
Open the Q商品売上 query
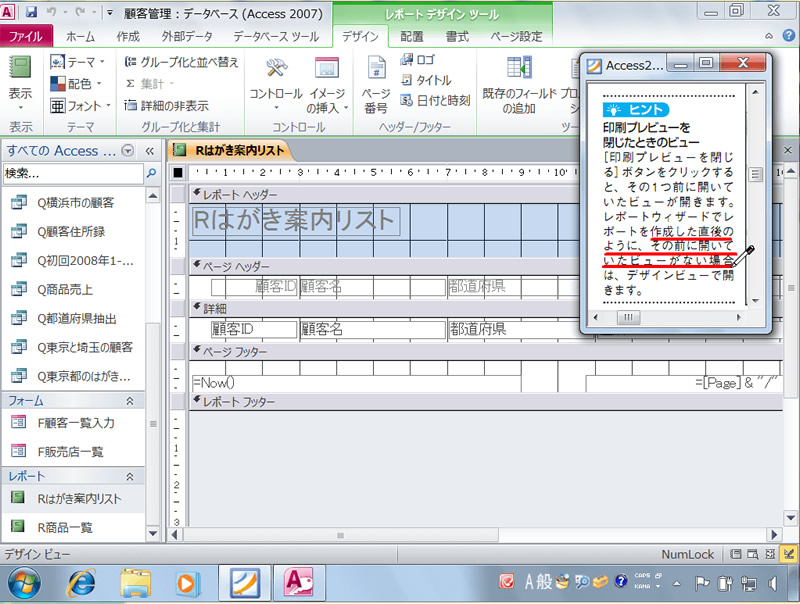[65, 290]
